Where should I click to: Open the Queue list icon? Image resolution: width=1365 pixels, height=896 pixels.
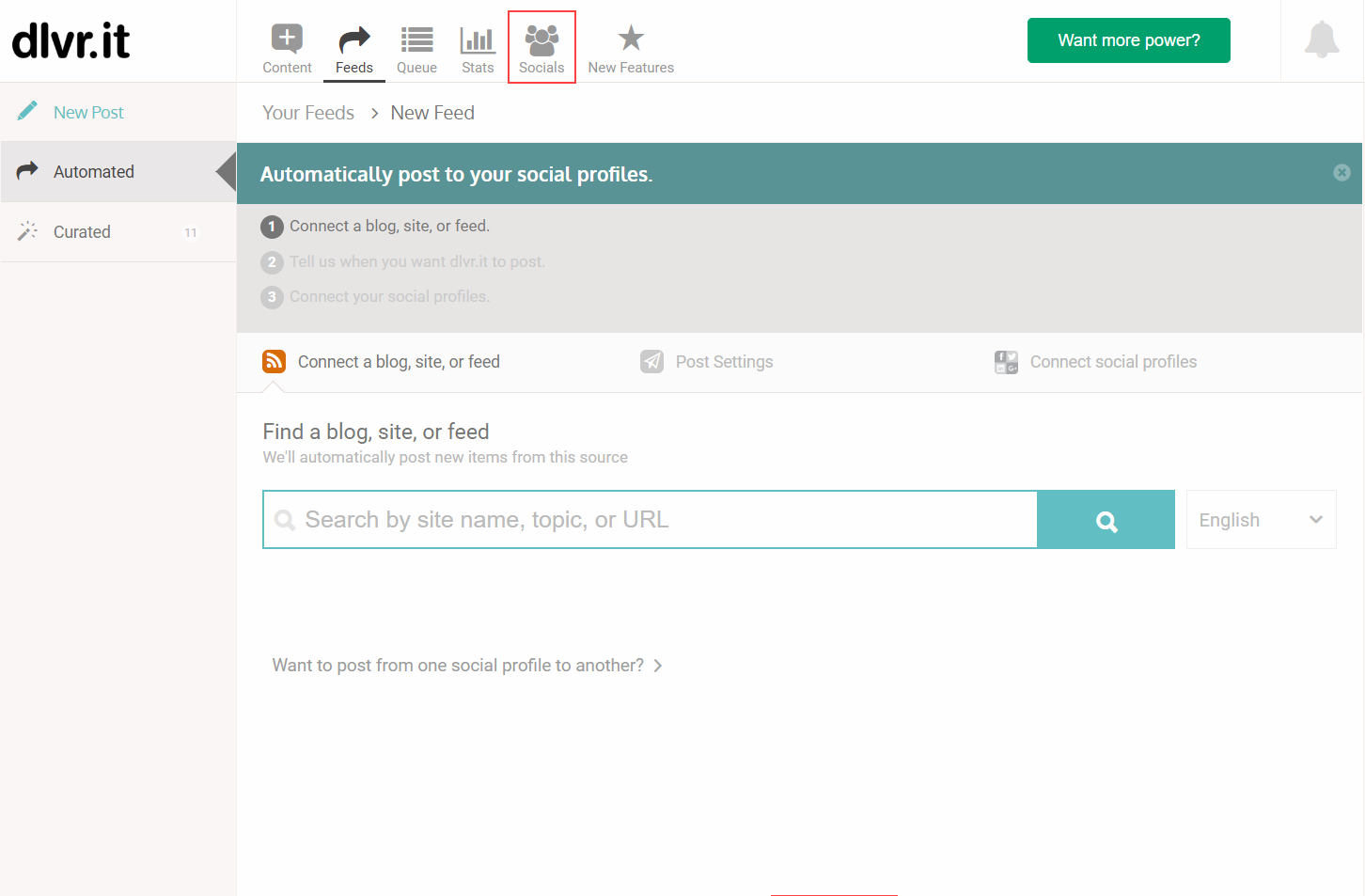coord(416,39)
